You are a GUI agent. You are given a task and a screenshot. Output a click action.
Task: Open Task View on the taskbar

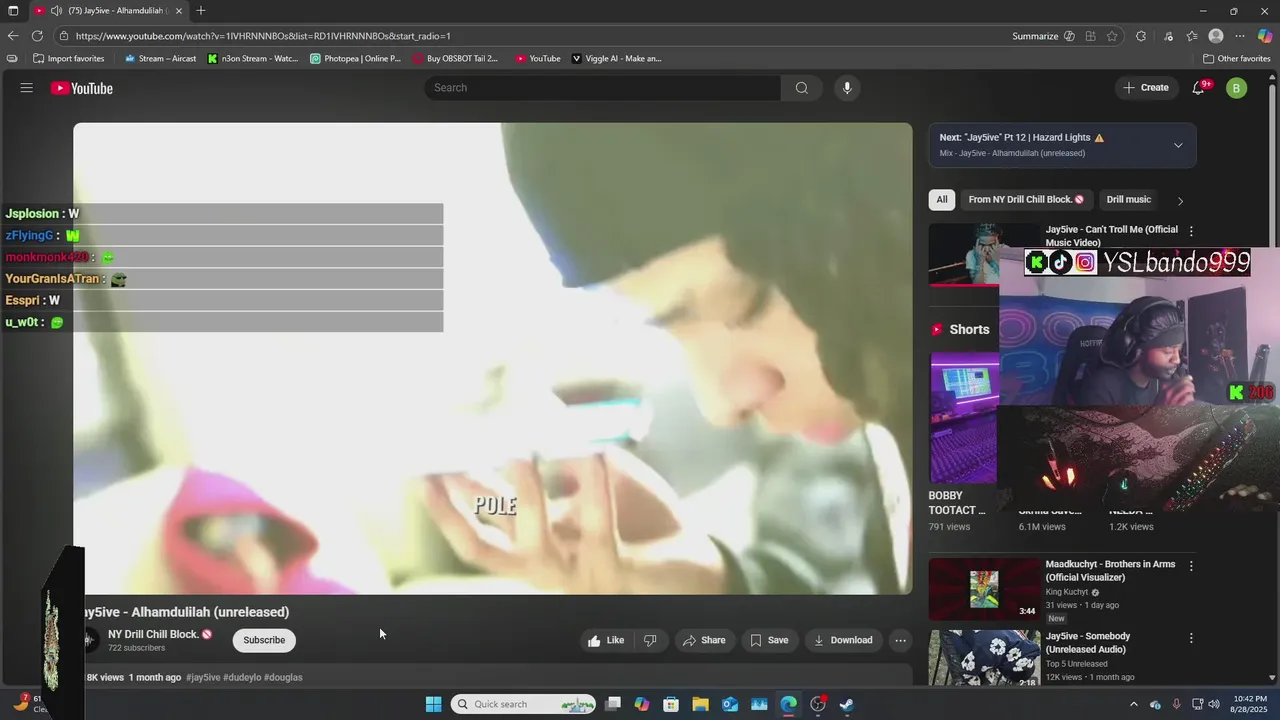pyautogui.click(x=613, y=704)
